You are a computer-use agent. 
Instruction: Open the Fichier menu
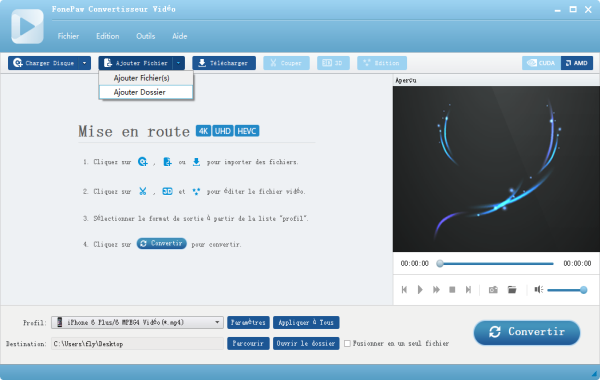68,36
